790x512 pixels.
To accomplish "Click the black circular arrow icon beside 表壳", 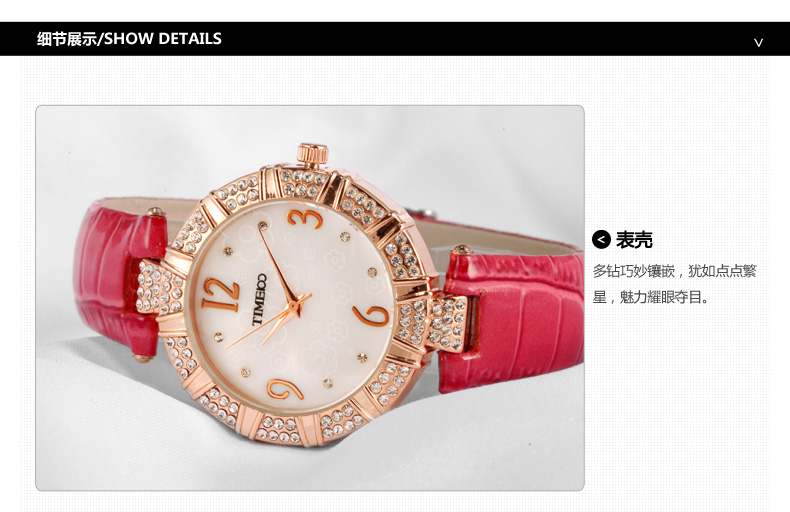I will click(601, 240).
